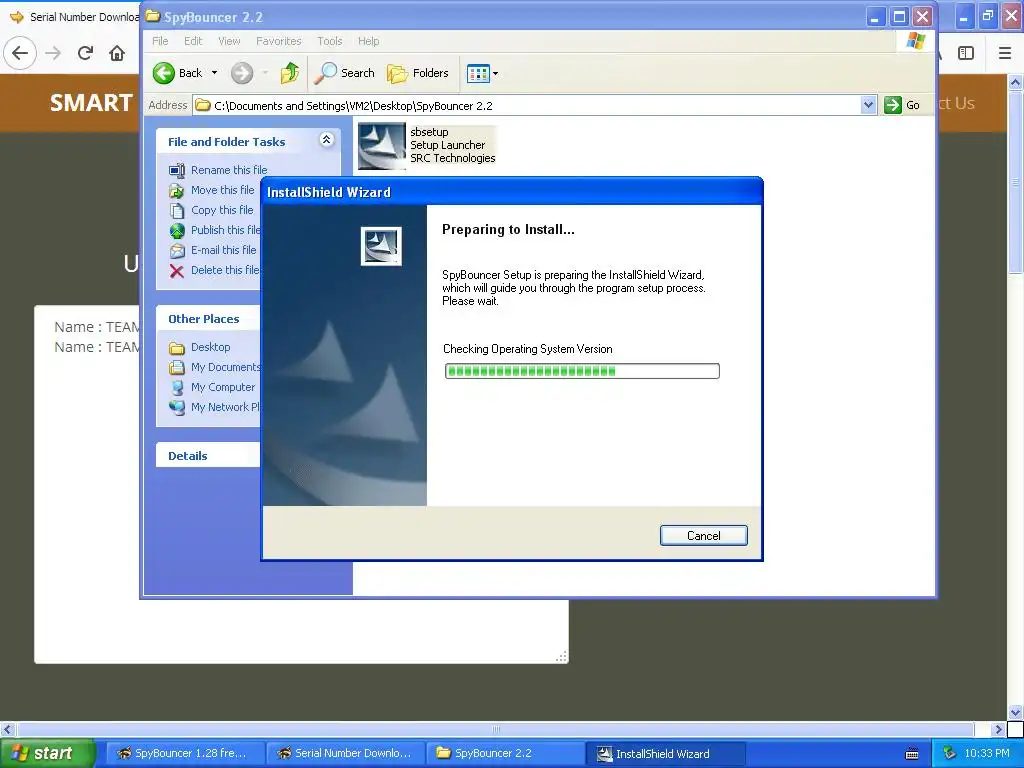Click the address path field in Explorer
Screen dimensions: 1024x768
pyautogui.click(x=526, y=105)
